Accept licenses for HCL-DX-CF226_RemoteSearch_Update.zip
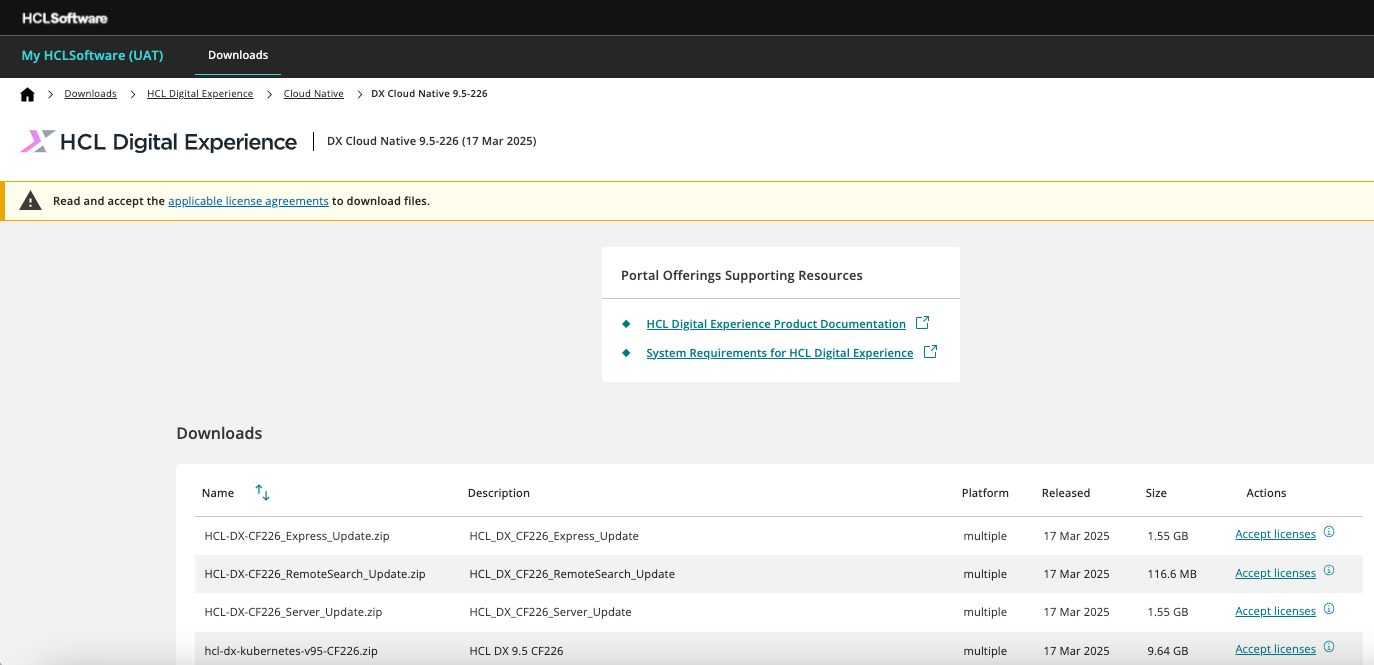The image size is (1374, 665). point(1275,573)
